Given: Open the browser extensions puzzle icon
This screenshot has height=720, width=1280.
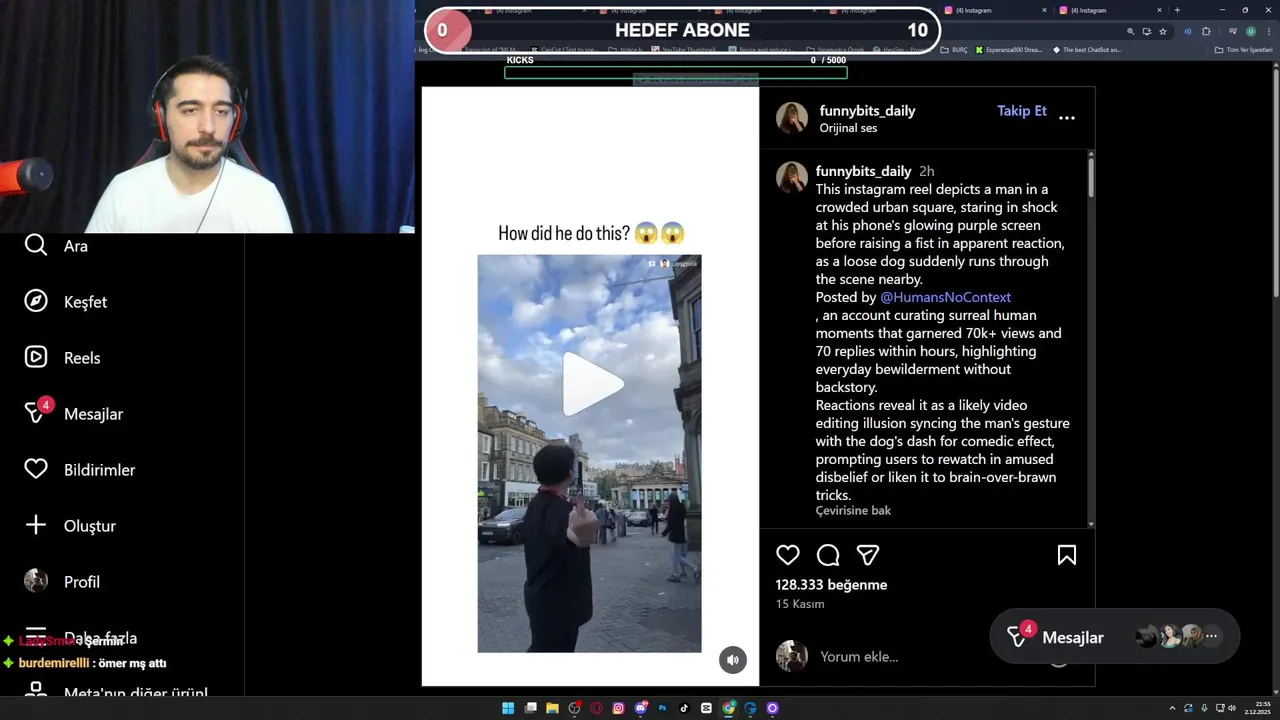Looking at the screenshot, I should 1206,32.
